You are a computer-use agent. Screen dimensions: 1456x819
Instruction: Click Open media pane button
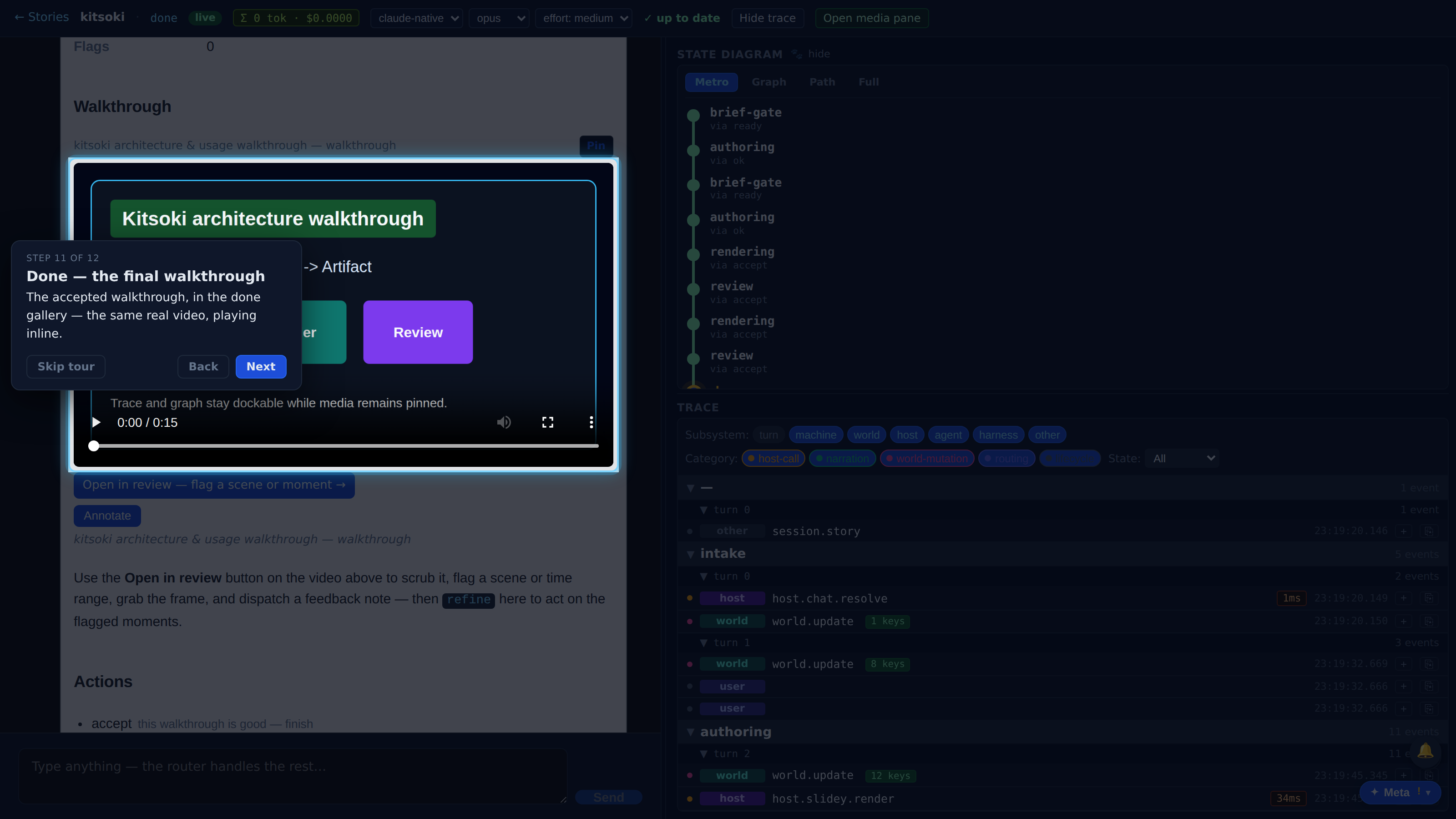click(x=872, y=18)
